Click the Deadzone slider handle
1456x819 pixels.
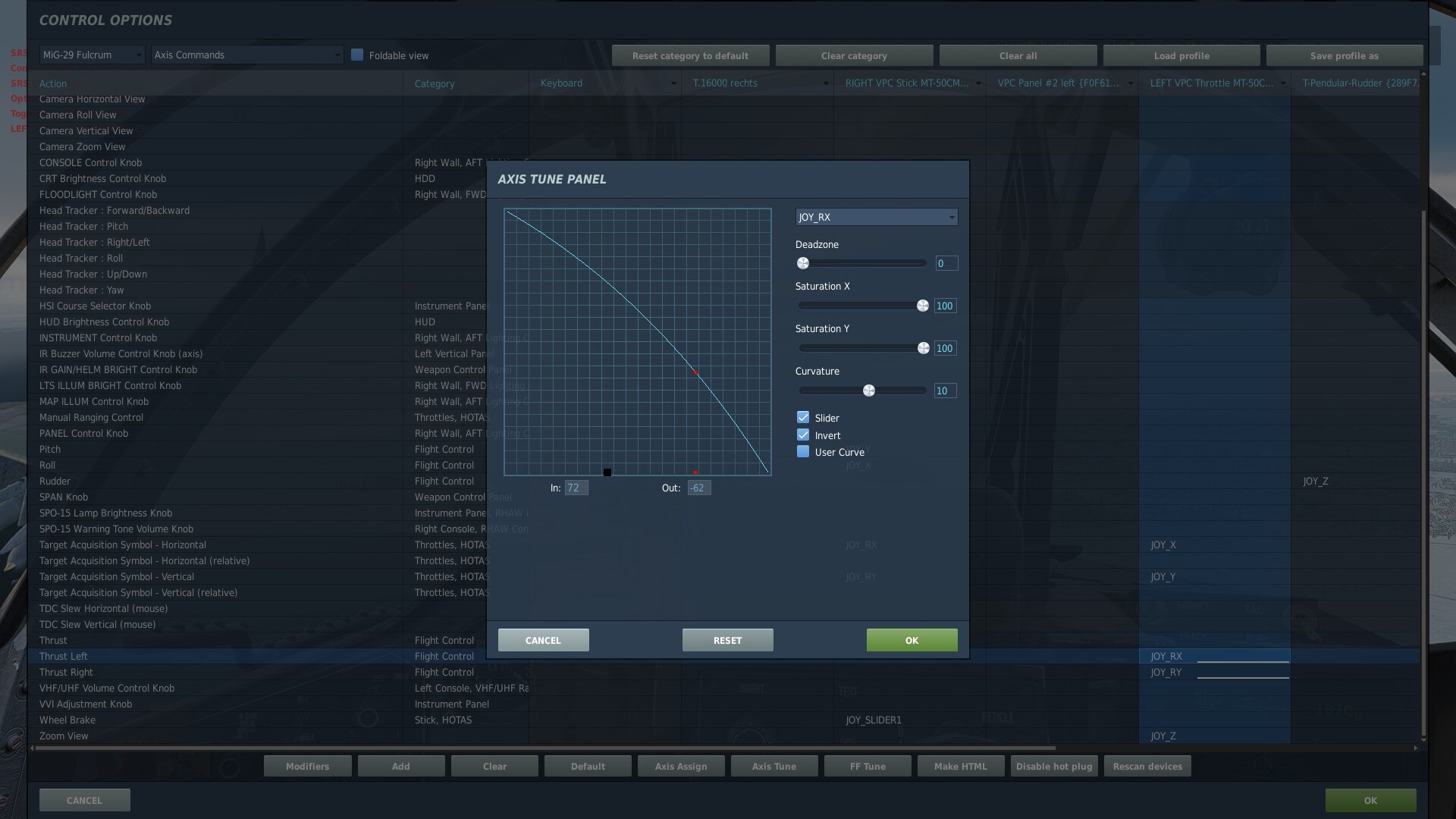tap(803, 263)
